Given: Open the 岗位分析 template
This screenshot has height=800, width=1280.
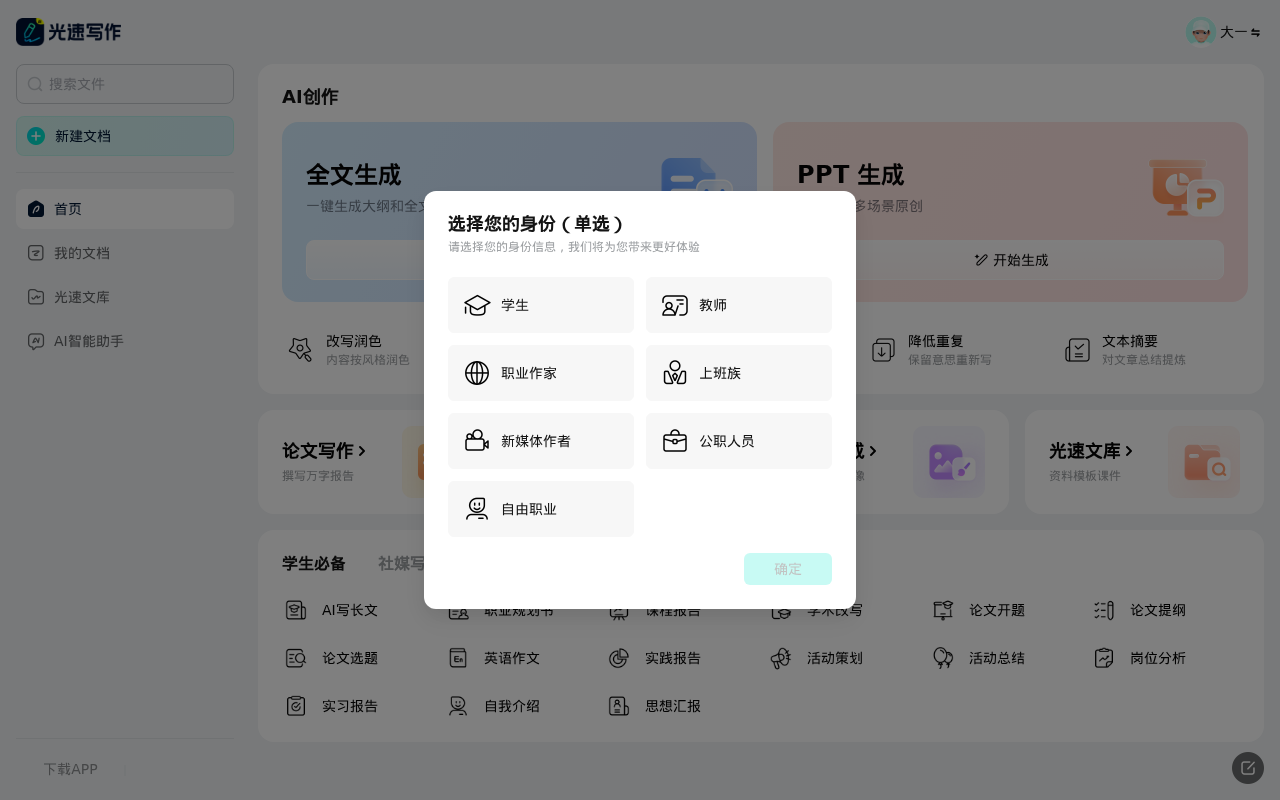Looking at the screenshot, I should tap(1140, 658).
